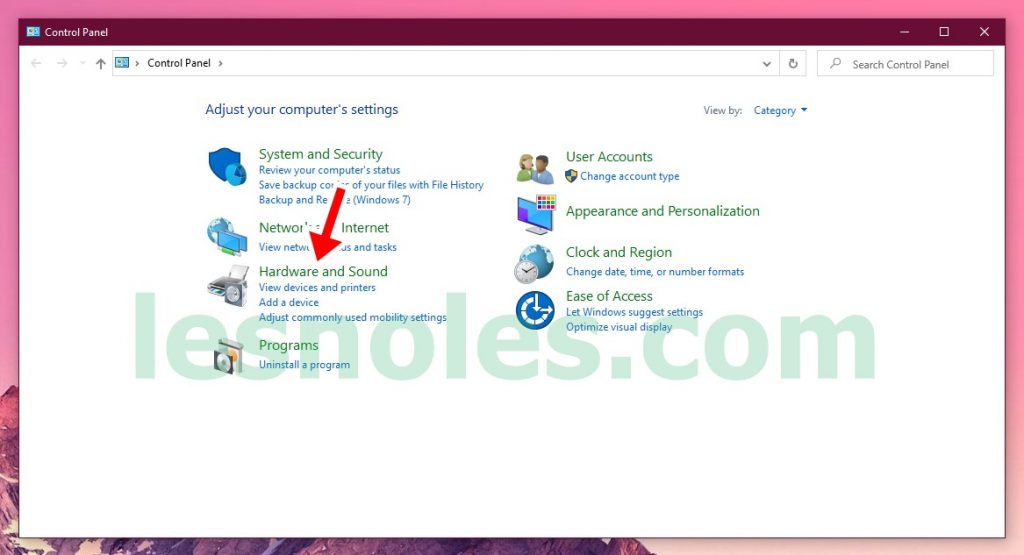Go up one level with Up arrow
This screenshot has height=555, width=1024.
click(101, 63)
